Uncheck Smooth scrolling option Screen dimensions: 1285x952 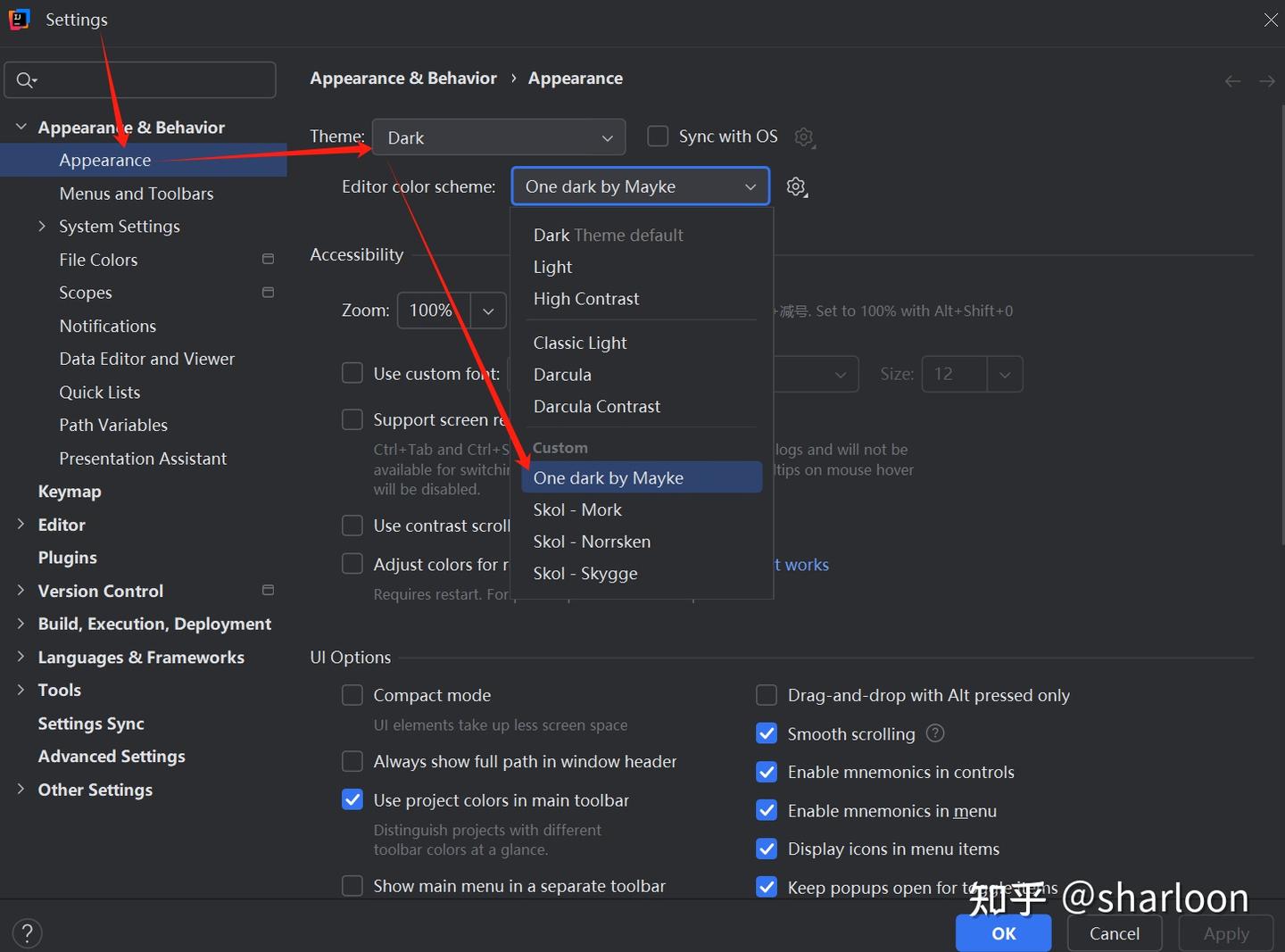pos(767,733)
